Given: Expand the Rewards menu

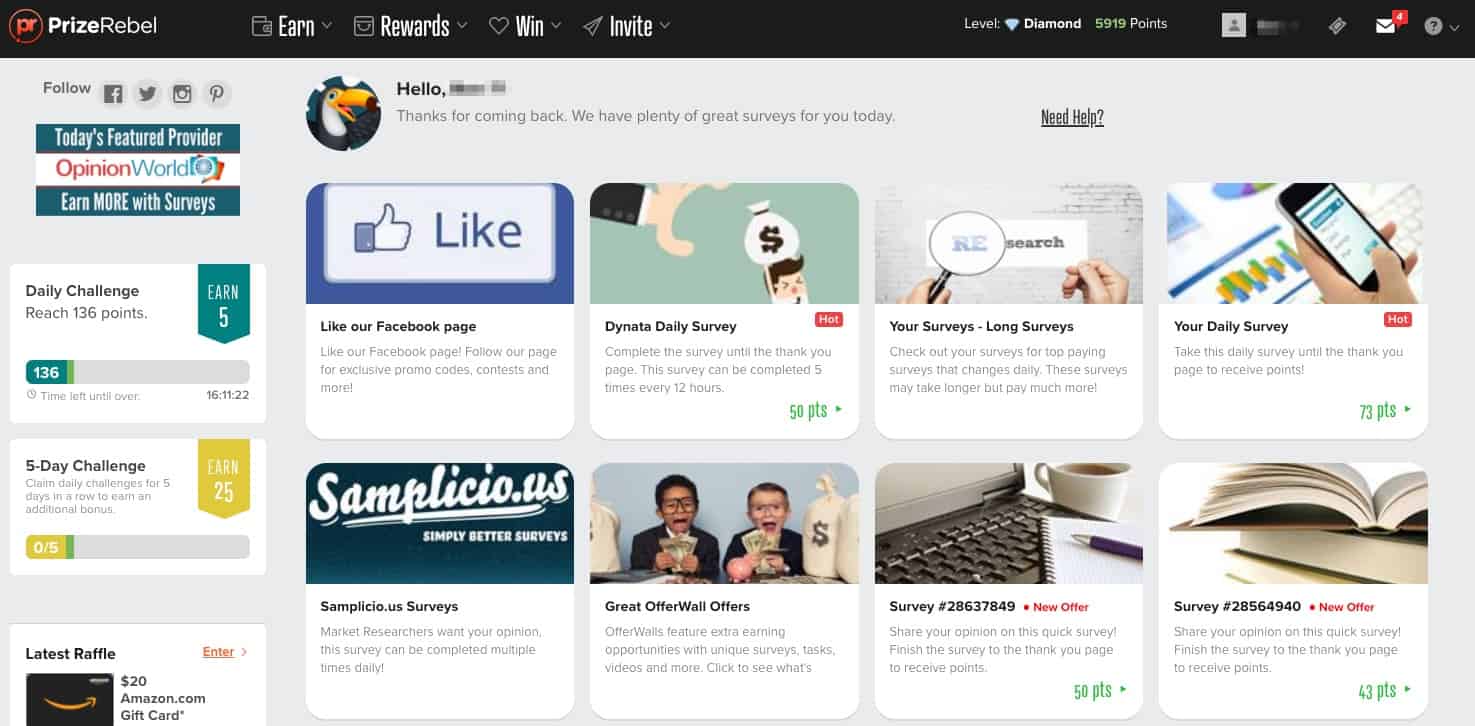Looking at the screenshot, I should 411,26.
